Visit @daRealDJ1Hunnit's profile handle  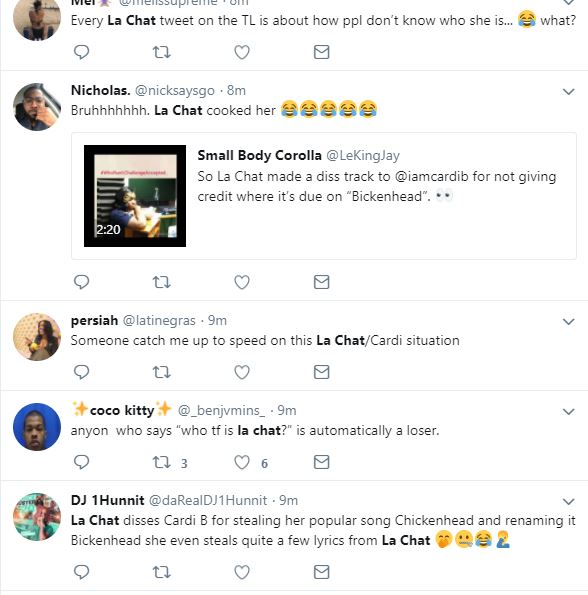[208, 501]
